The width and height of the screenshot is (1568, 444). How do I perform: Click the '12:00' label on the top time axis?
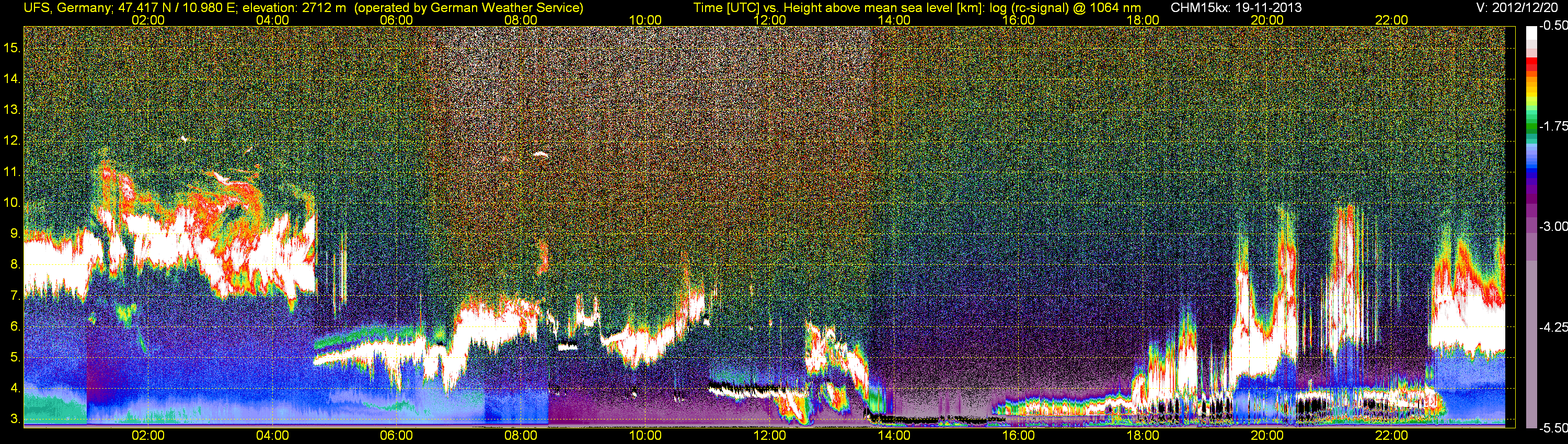click(769, 20)
